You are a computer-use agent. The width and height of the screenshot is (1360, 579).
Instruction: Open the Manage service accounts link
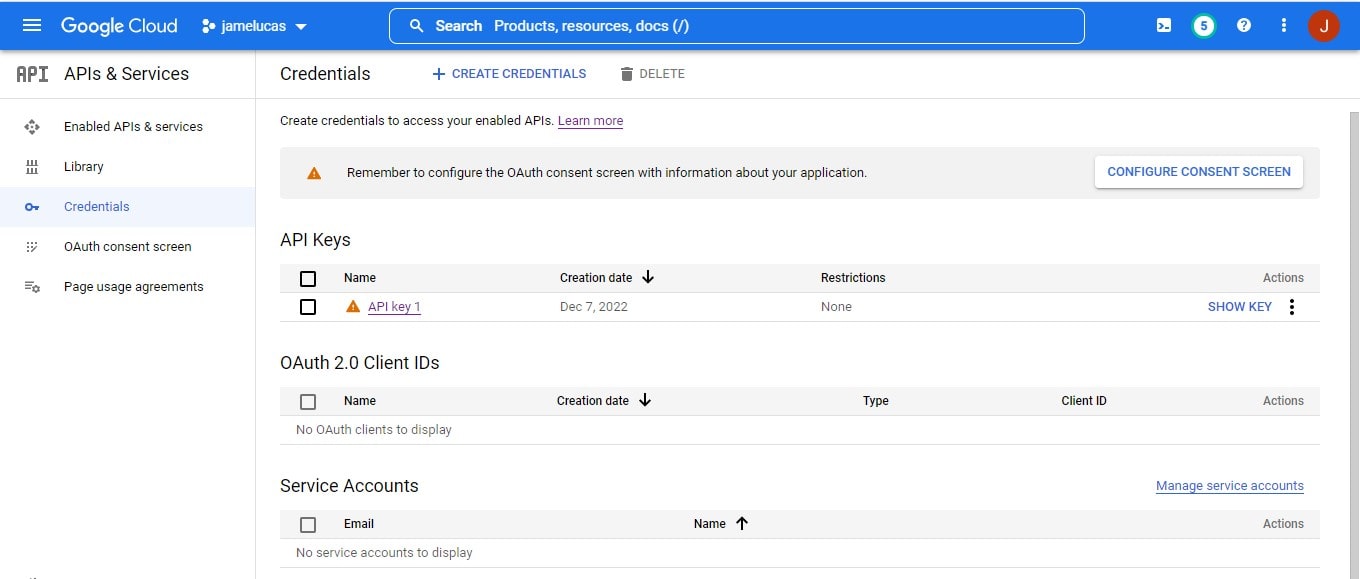pos(1229,486)
